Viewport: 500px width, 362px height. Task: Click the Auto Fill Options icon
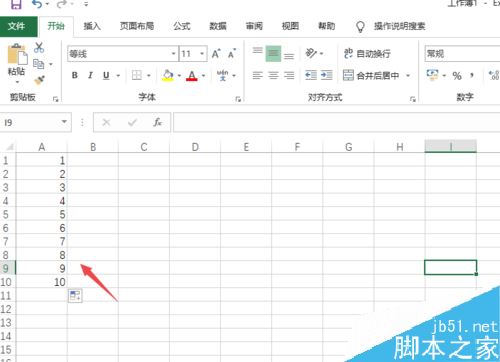75,296
